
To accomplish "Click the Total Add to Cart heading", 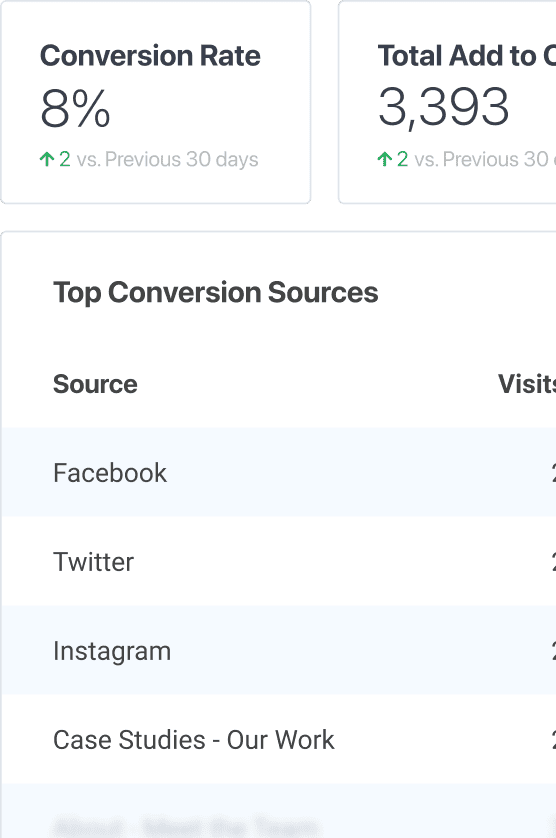I will 466,56.
